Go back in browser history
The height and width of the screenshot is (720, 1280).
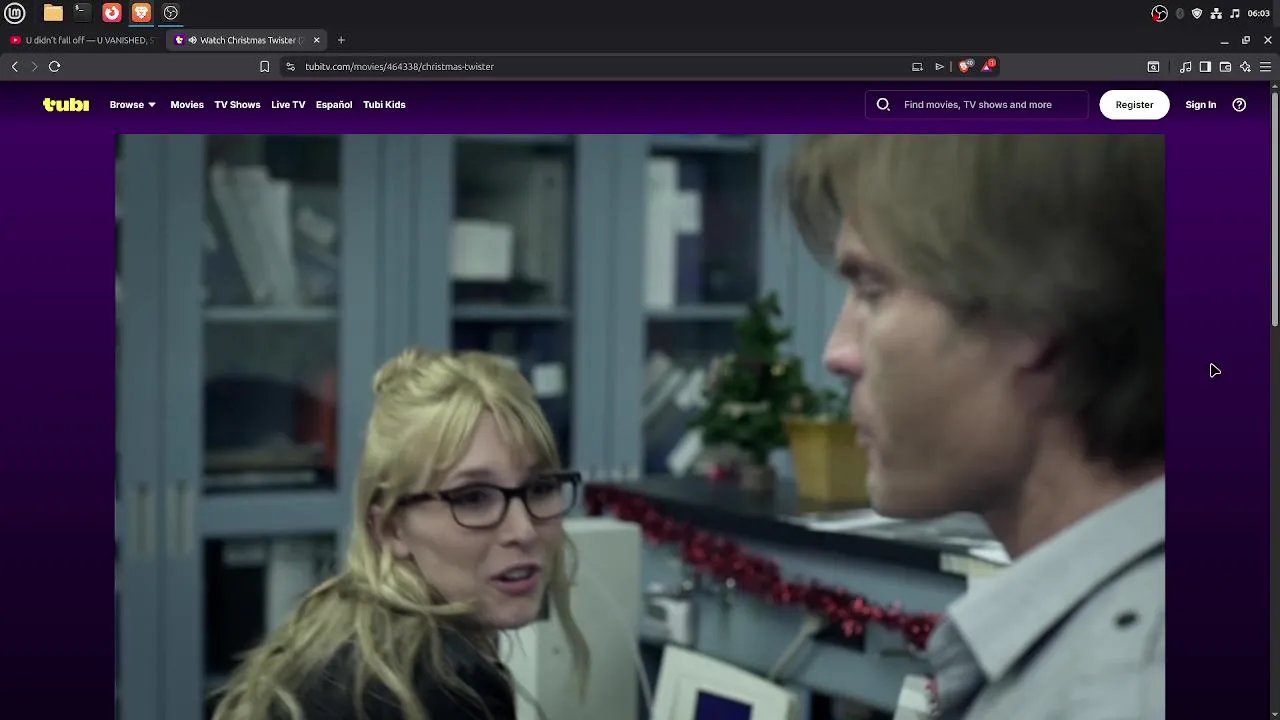pyautogui.click(x=15, y=66)
